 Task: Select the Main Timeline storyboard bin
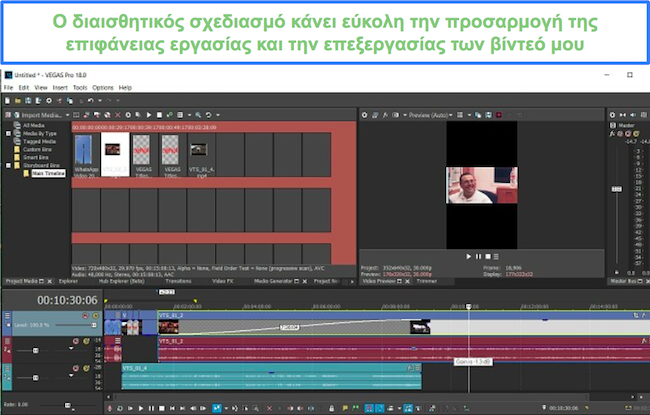point(49,173)
